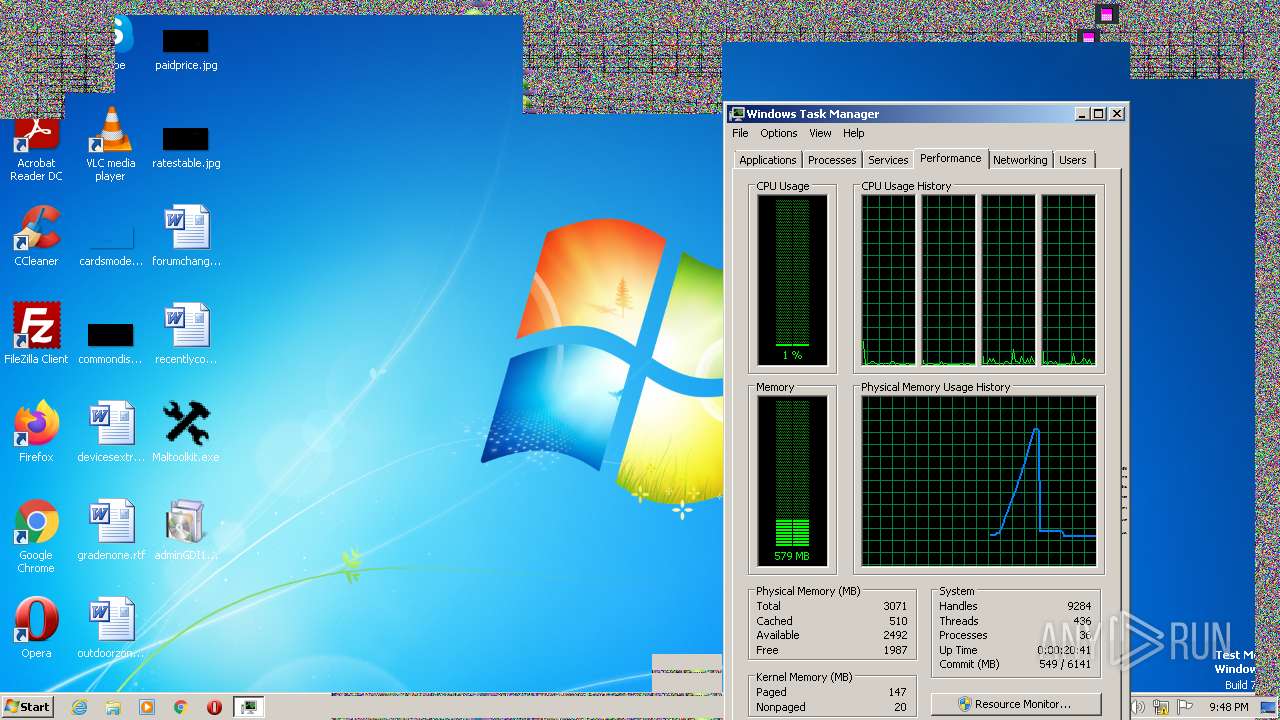Open Task Manager View menu
This screenshot has width=1280, height=720.
[x=820, y=133]
